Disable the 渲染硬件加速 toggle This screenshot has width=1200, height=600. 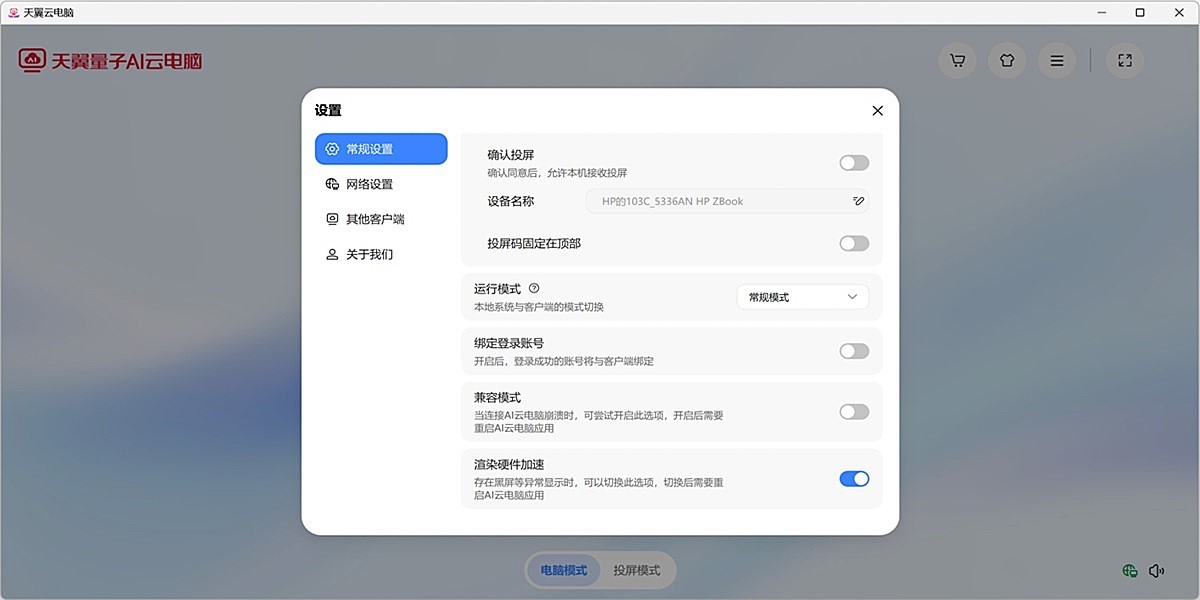[x=853, y=479]
